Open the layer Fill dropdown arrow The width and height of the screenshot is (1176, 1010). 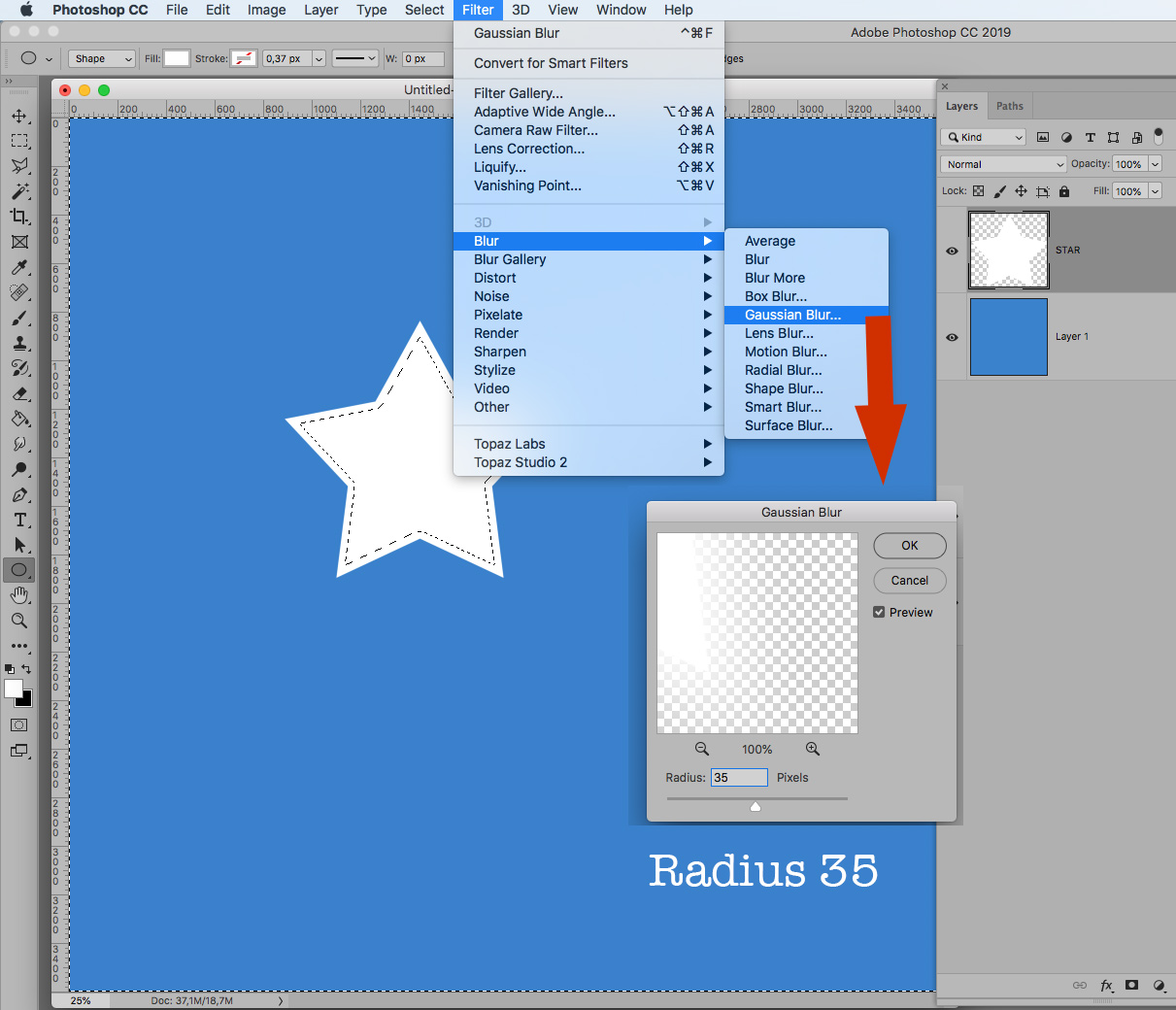[x=1156, y=191]
